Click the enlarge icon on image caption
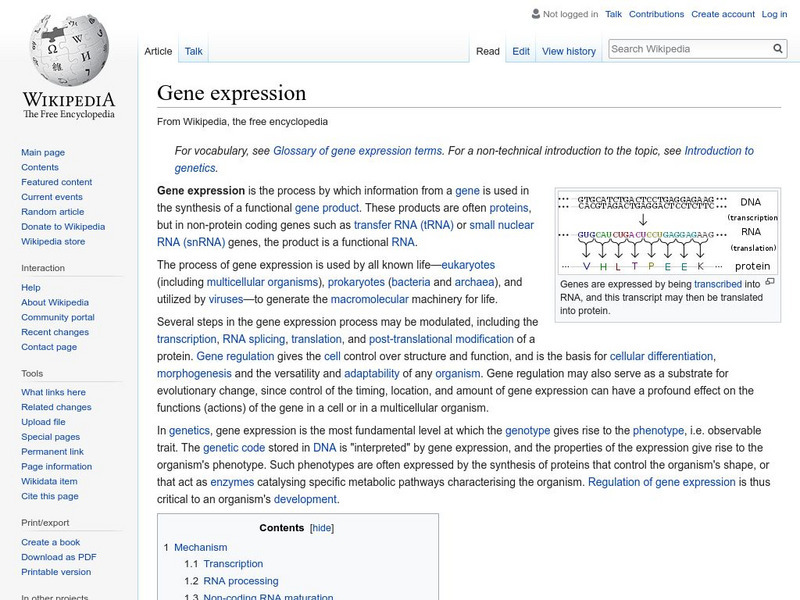Viewport: 800px width, 600px height. [770, 283]
